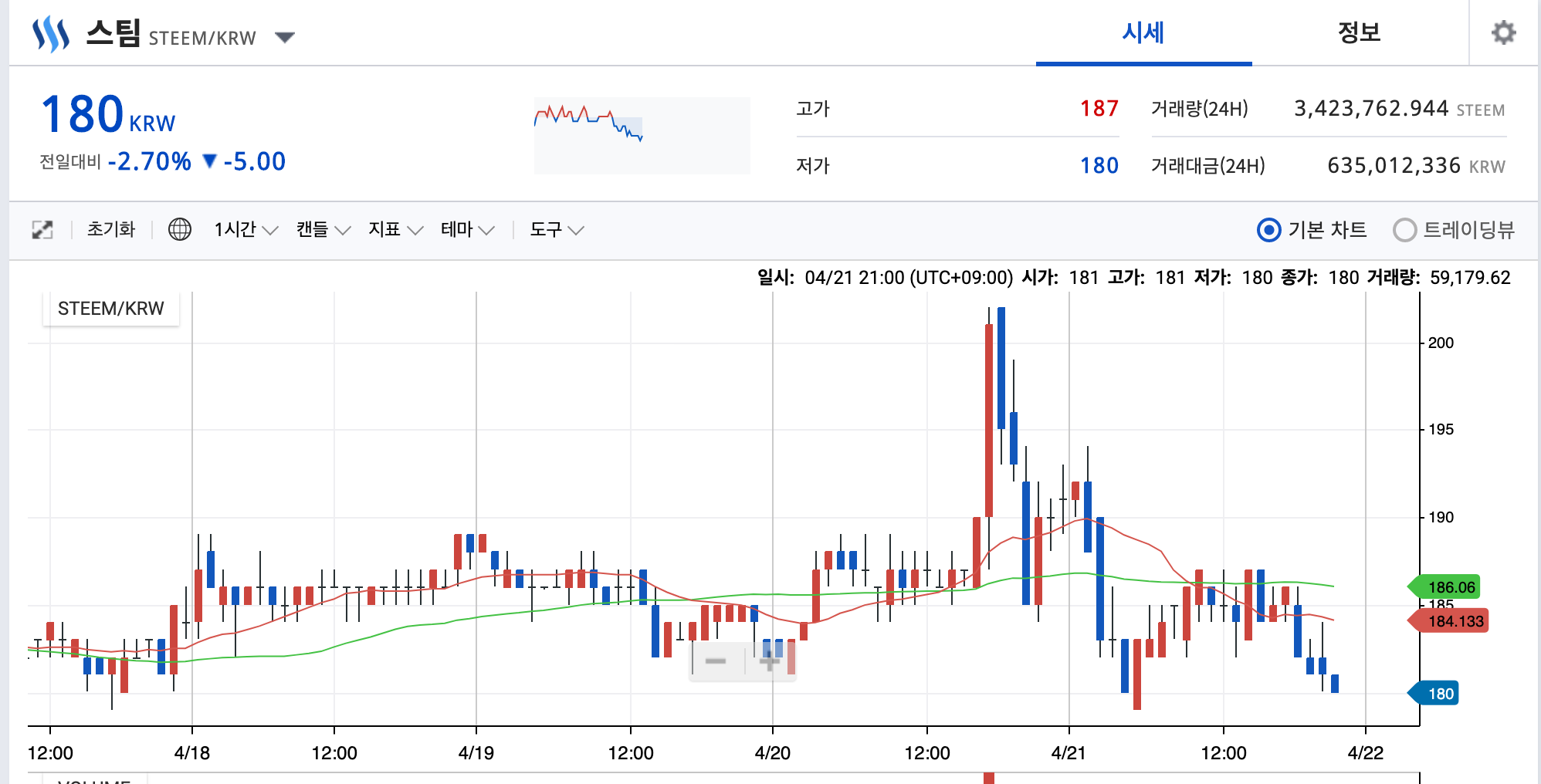
Task: Click the mini price sparkline thumbnail
Action: click(642, 135)
